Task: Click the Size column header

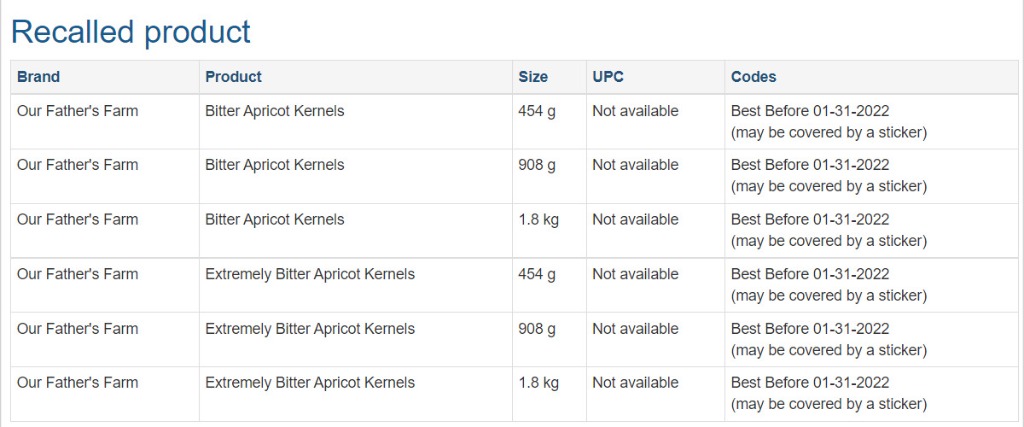Action: pos(533,77)
